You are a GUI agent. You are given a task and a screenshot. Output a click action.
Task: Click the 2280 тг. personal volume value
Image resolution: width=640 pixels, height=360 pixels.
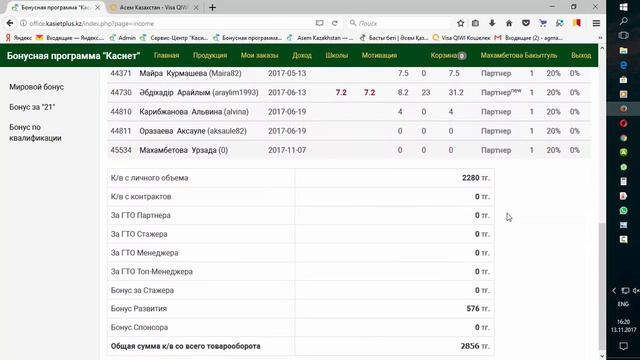click(476, 178)
